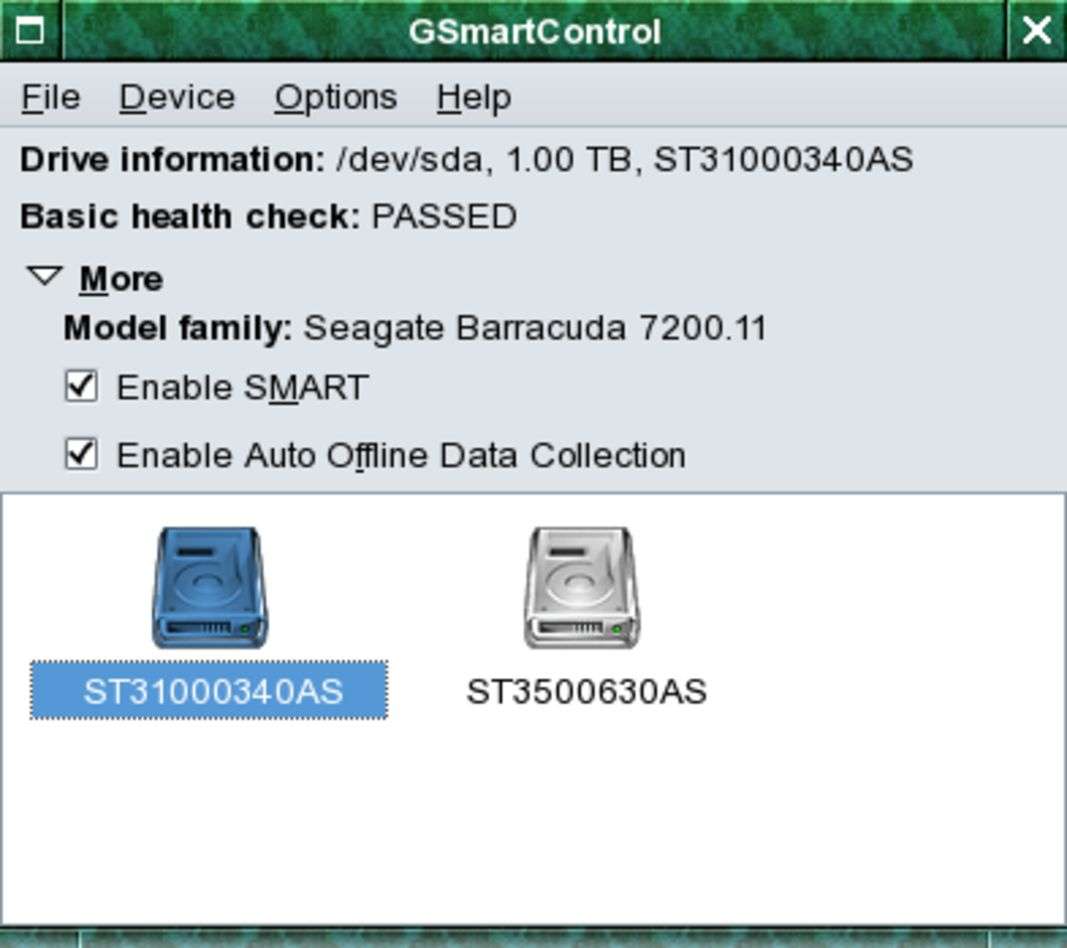Click the Drive information /dev/sda text
The width and height of the screenshot is (1067, 948).
[x=466, y=160]
